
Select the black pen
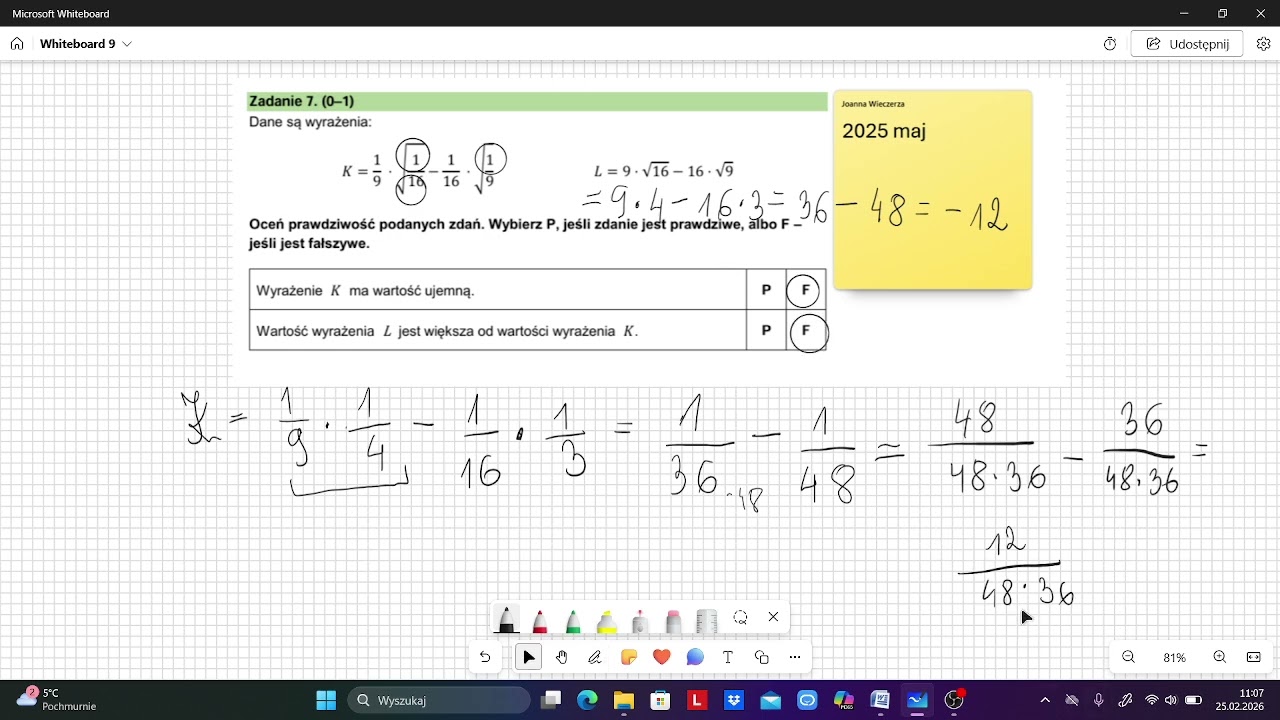click(x=507, y=620)
